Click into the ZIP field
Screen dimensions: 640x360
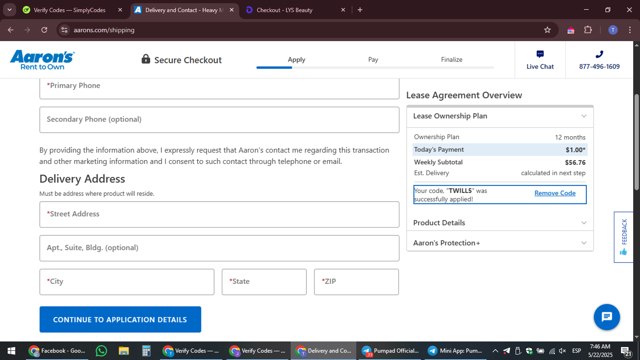tap(356, 282)
